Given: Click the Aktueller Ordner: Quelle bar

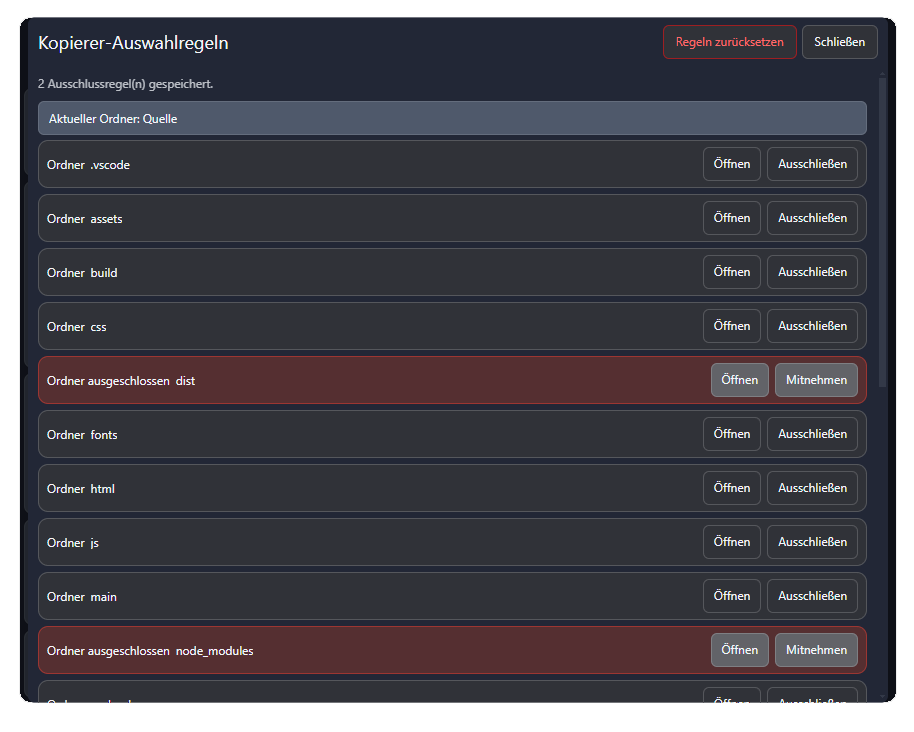Looking at the screenshot, I should [452, 118].
